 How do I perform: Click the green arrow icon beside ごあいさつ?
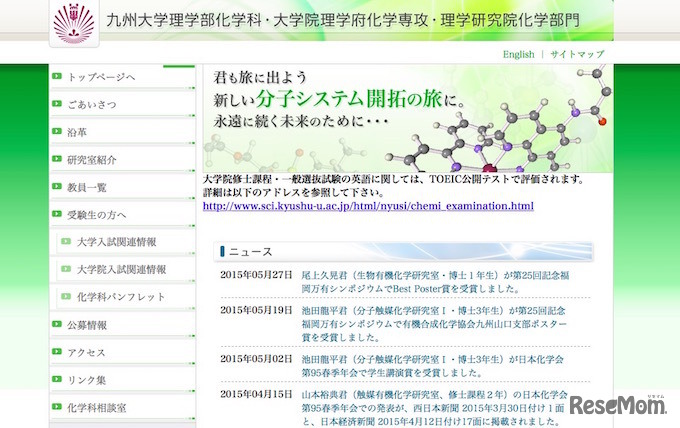click(57, 104)
